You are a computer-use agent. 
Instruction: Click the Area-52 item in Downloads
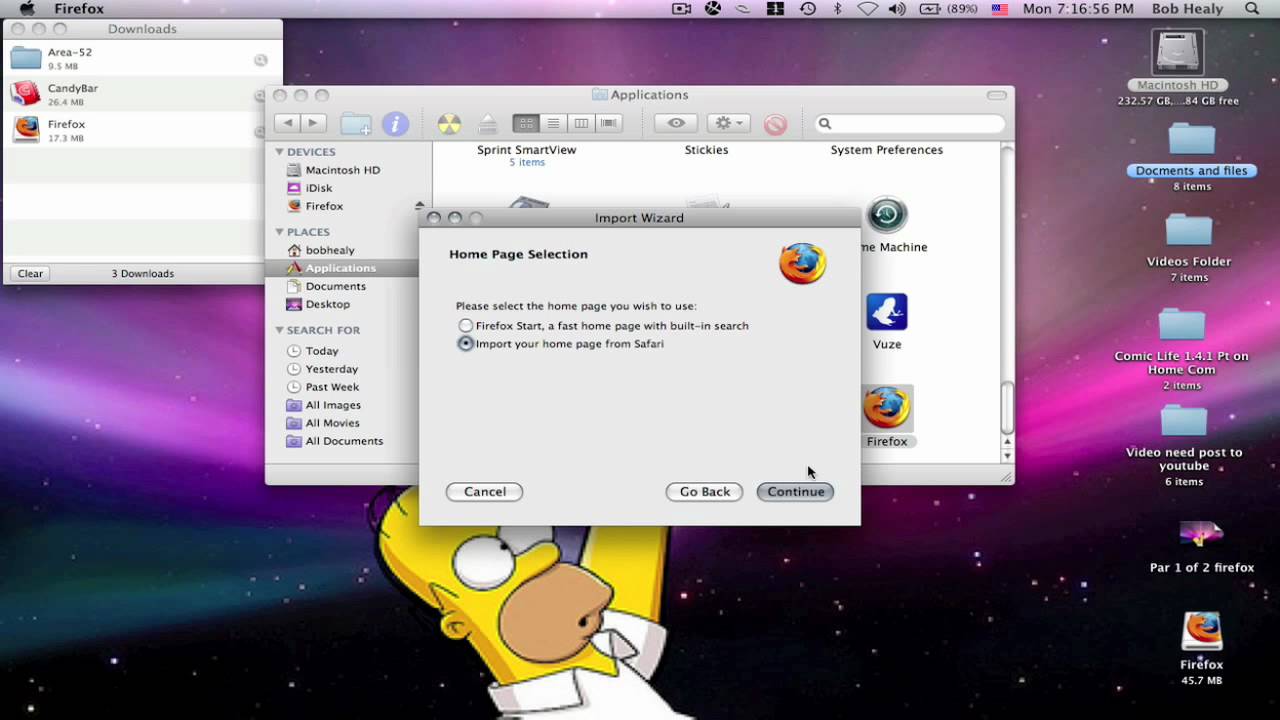142,59
